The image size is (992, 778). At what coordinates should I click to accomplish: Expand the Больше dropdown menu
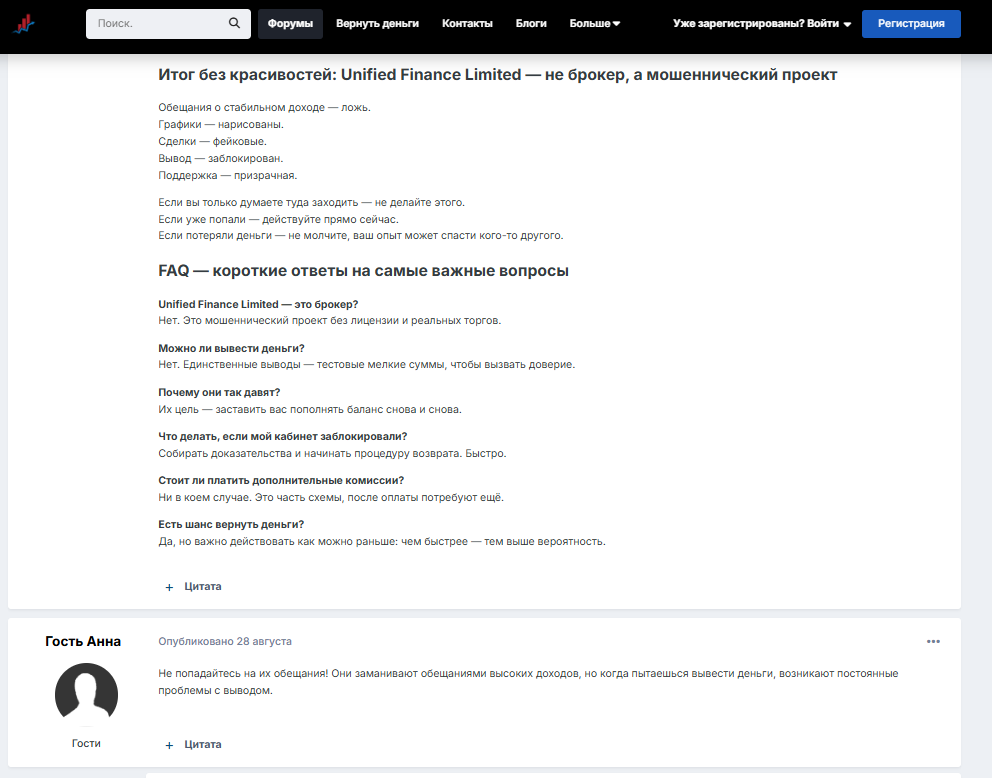tap(594, 23)
